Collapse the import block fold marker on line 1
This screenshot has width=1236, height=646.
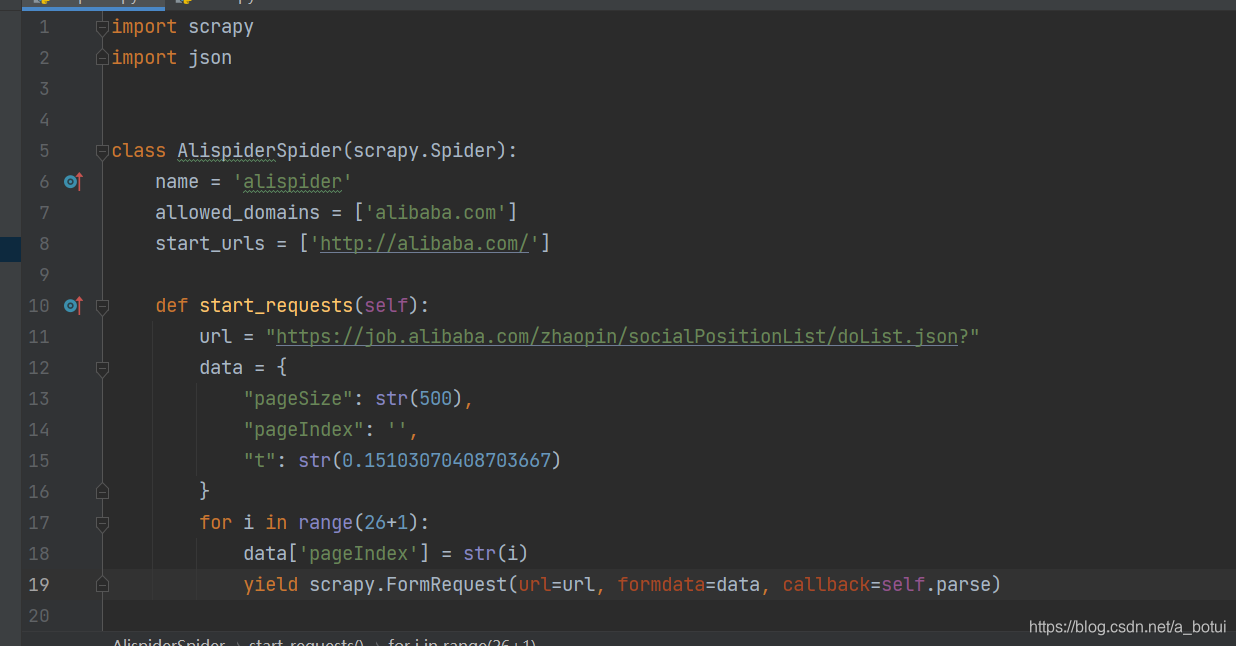pyautogui.click(x=102, y=28)
